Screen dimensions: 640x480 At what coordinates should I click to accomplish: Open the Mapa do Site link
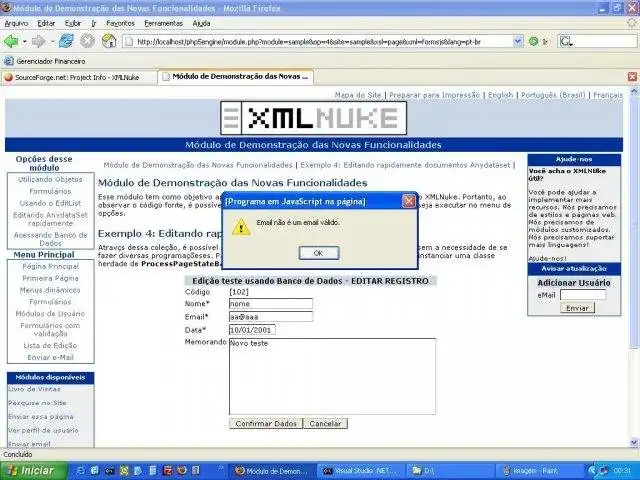coord(358,95)
